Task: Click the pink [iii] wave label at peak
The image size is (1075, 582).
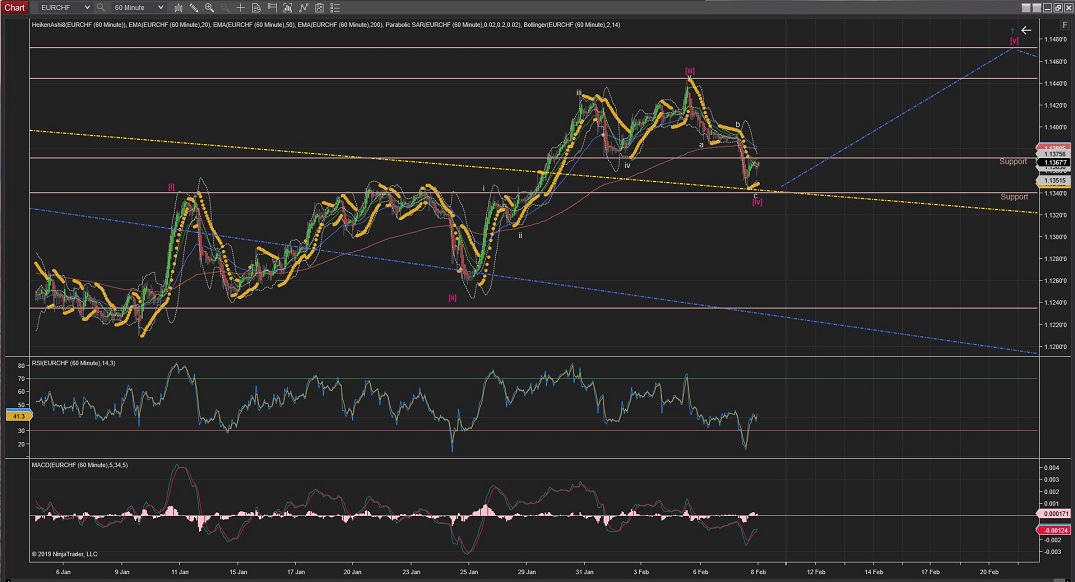Action: click(690, 71)
